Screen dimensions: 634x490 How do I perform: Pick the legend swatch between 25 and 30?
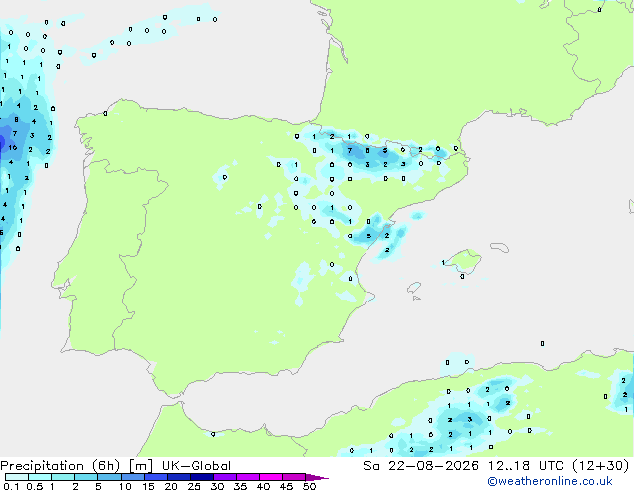(x=202, y=477)
